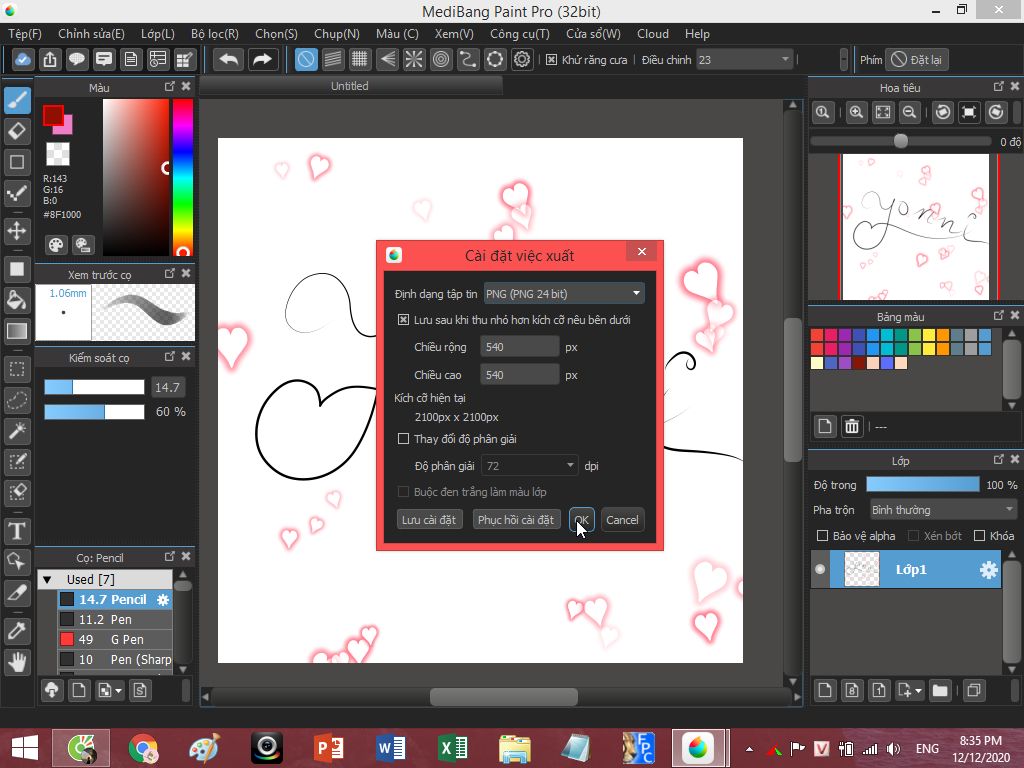Open the Lớp(L) menu
The image size is (1024, 768).
click(x=158, y=34)
